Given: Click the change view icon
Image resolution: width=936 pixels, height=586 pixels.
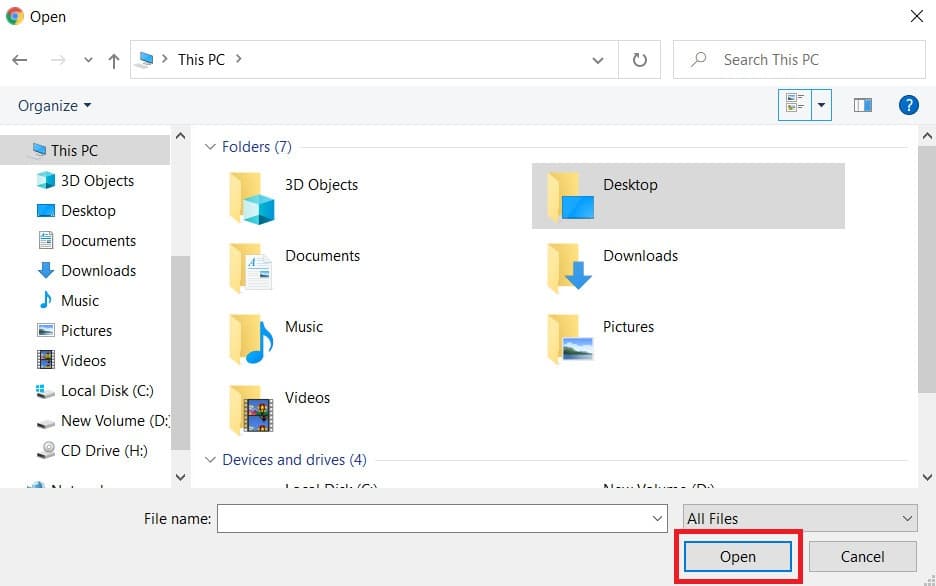Looking at the screenshot, I should click(795, 105).
